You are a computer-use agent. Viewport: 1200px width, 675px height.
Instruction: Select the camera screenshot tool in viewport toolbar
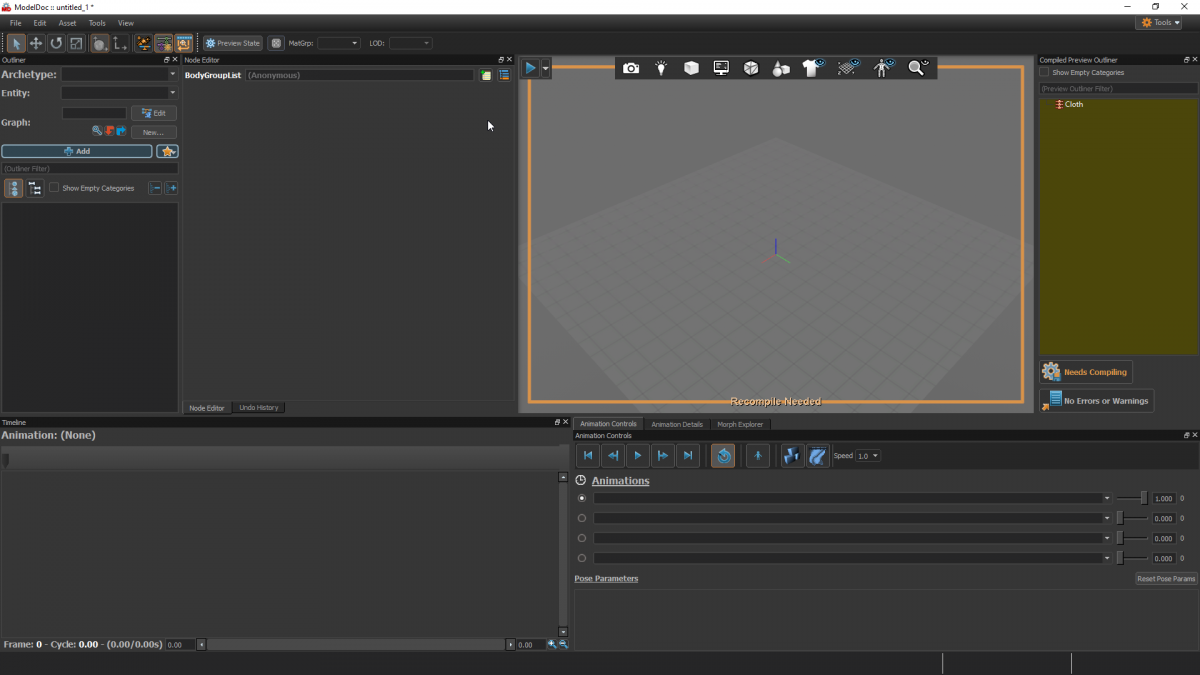631,68
